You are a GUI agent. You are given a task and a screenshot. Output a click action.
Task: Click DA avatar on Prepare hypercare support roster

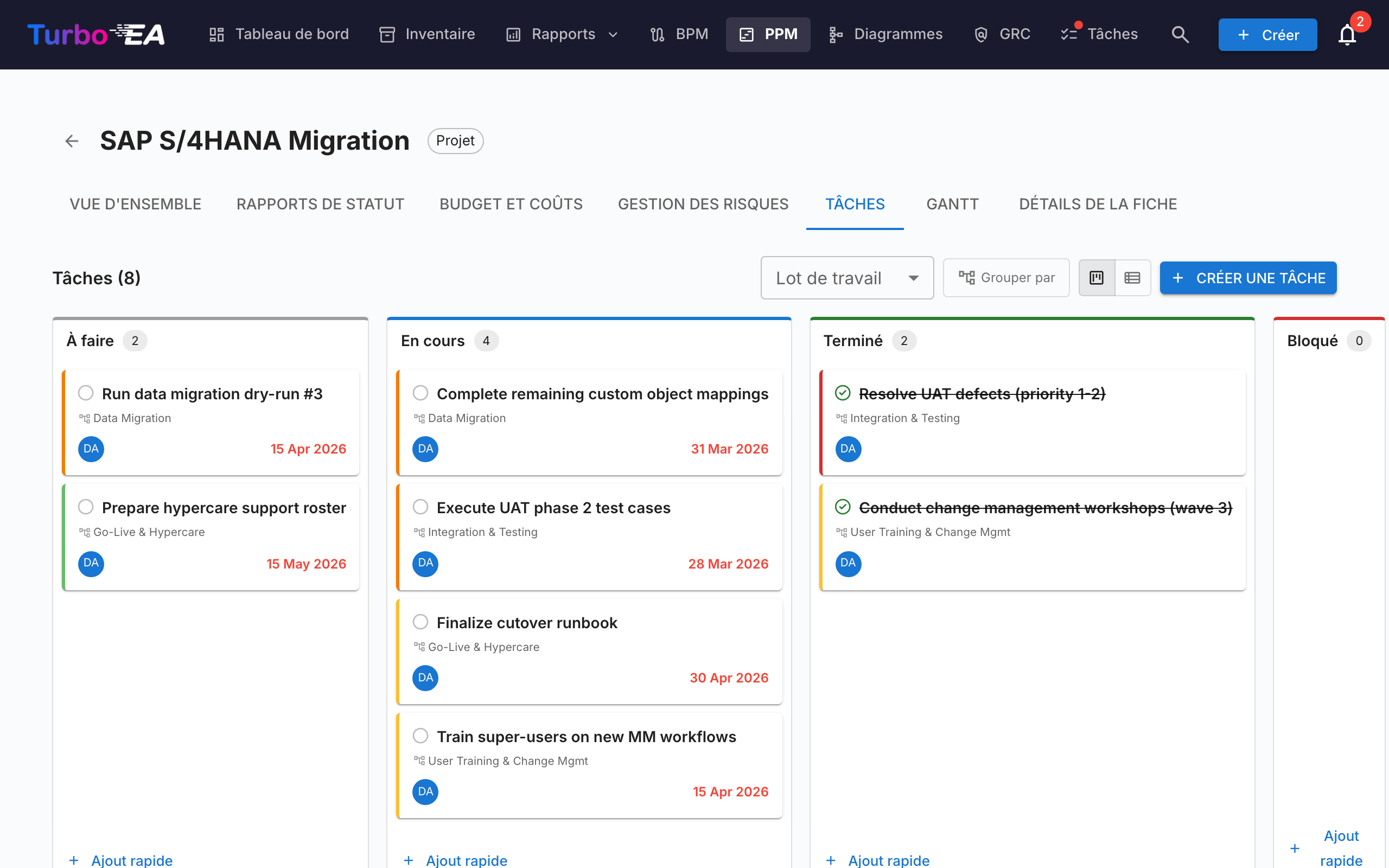[91, 563]
